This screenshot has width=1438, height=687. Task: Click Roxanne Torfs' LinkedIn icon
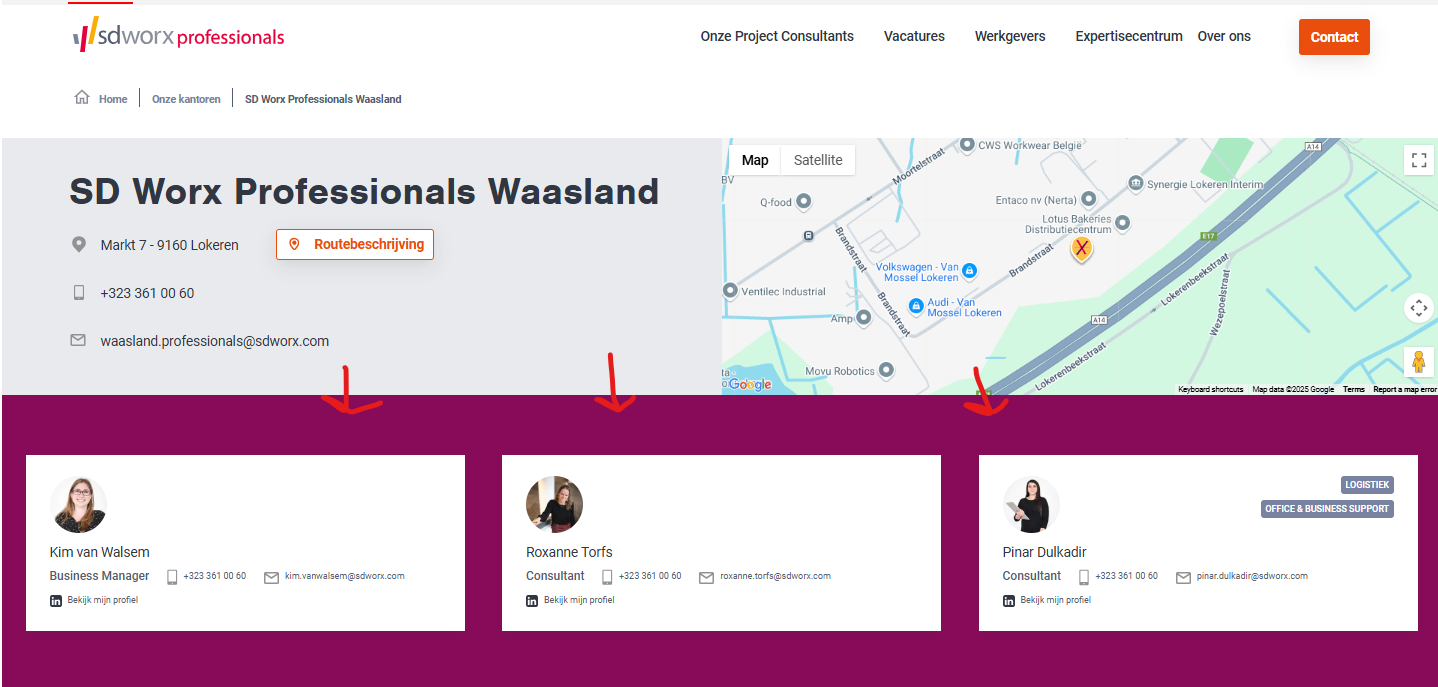coord(532,600)
